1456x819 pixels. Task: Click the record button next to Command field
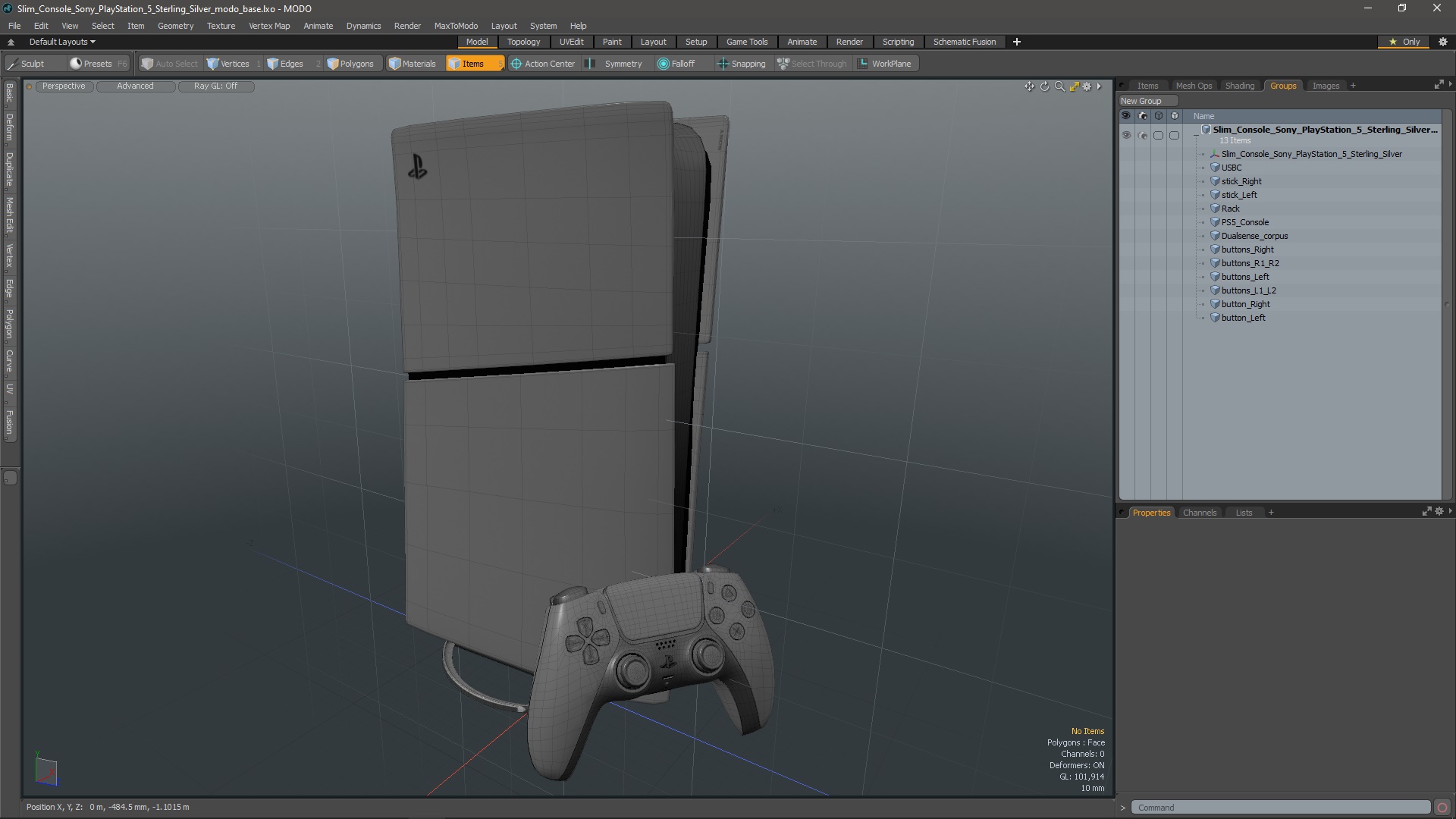point(1442,808)
